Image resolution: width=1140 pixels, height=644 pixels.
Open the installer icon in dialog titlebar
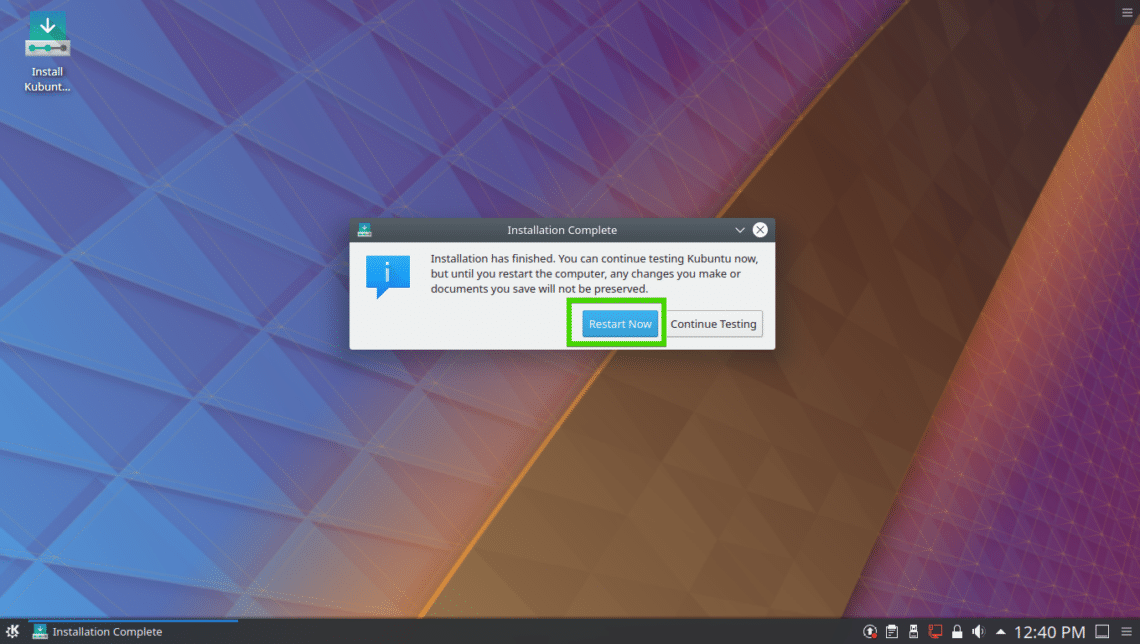(364, 230)
